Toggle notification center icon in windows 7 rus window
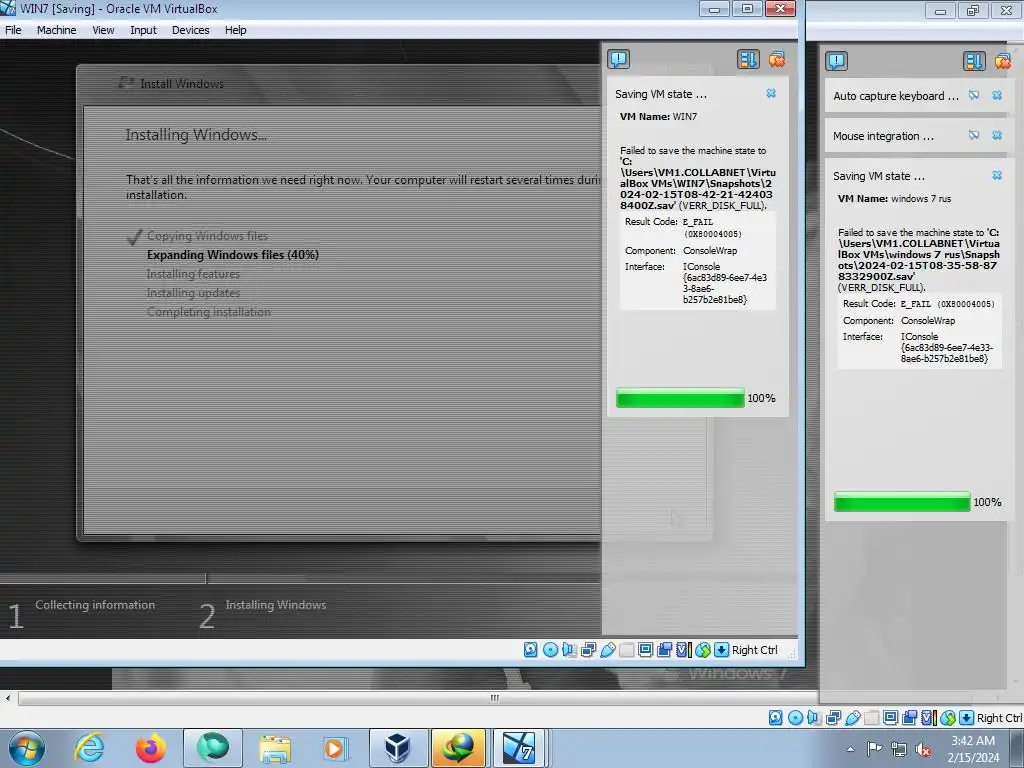Image resolution: width=1024 pixels, height=768 pixels. [837, 61]
